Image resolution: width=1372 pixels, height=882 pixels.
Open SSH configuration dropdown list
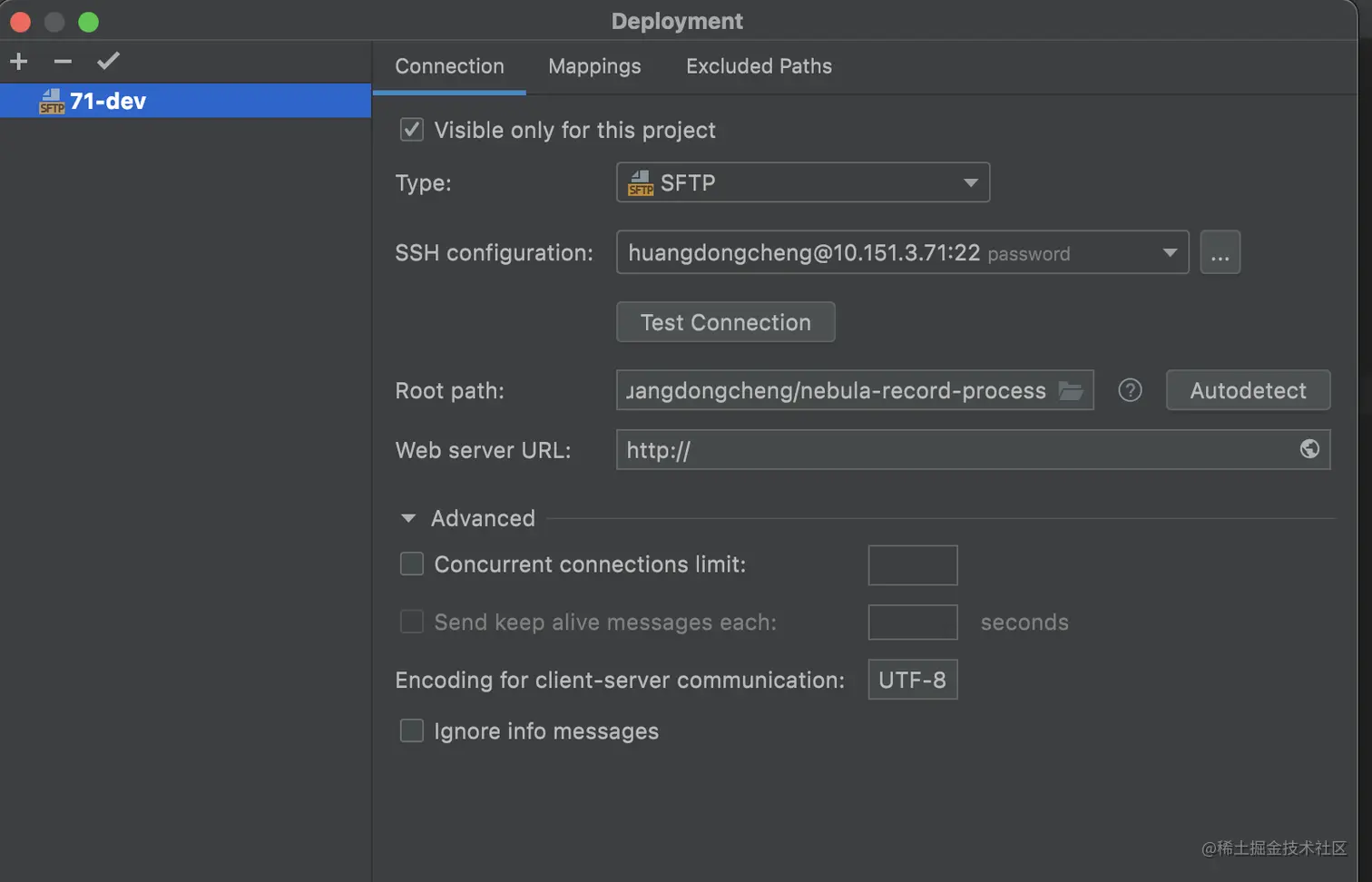[x=902, y=252]
